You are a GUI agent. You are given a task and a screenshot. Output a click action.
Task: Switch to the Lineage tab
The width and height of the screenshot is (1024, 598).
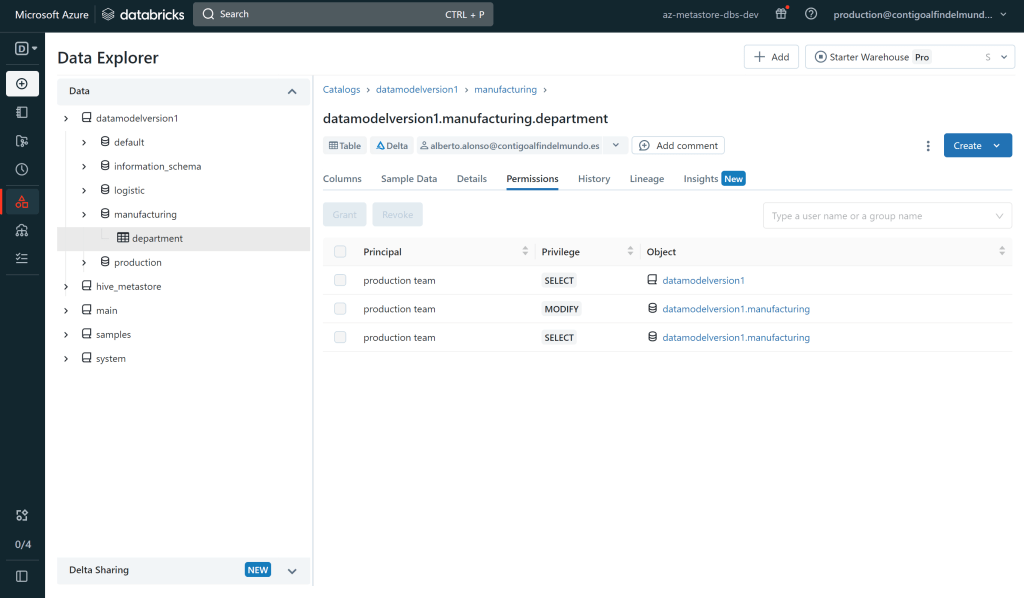[x=646, y=179]
